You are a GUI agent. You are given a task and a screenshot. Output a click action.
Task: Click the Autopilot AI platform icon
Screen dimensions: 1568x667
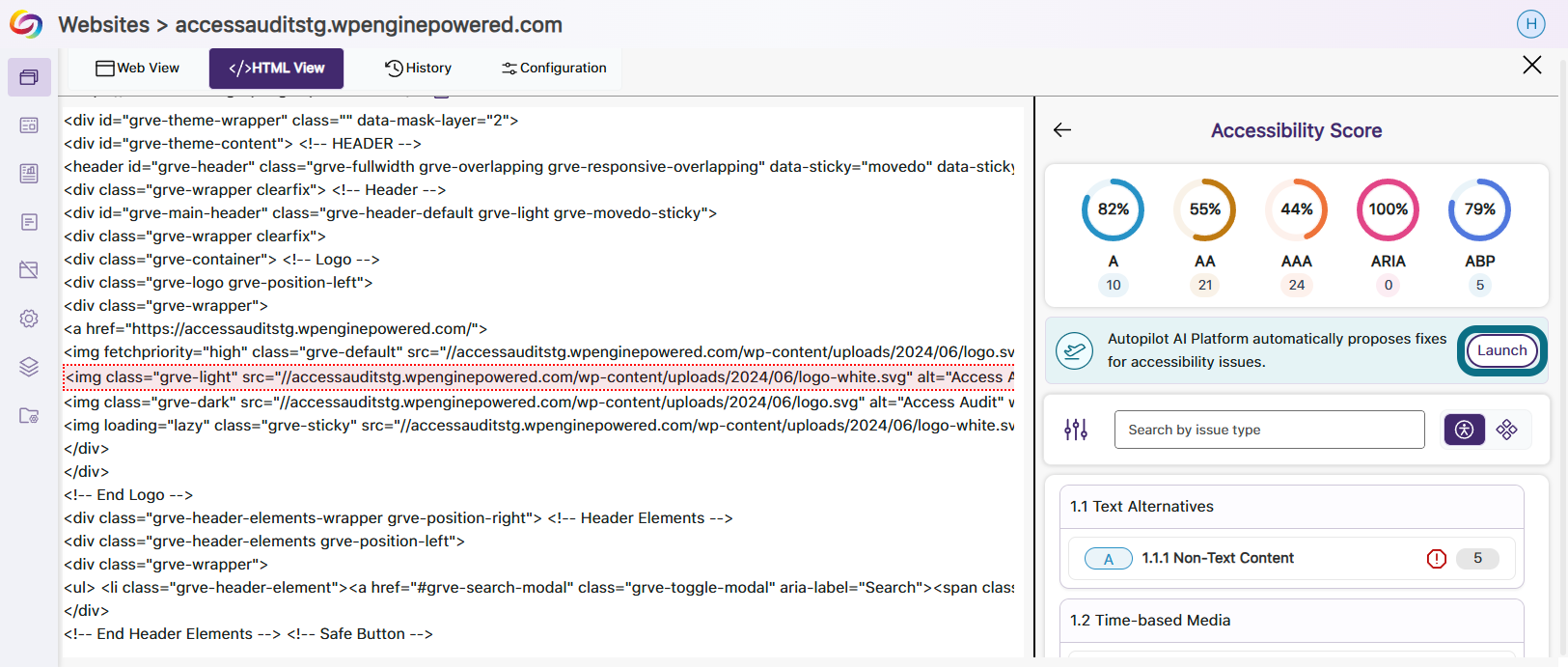coord(1074,350)
